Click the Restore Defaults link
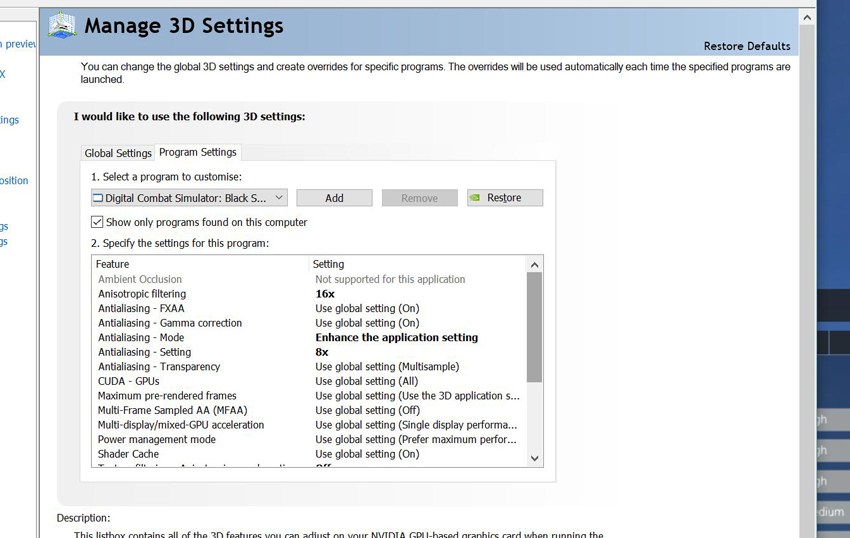The image size is (850, 538). tap(747, 46)
